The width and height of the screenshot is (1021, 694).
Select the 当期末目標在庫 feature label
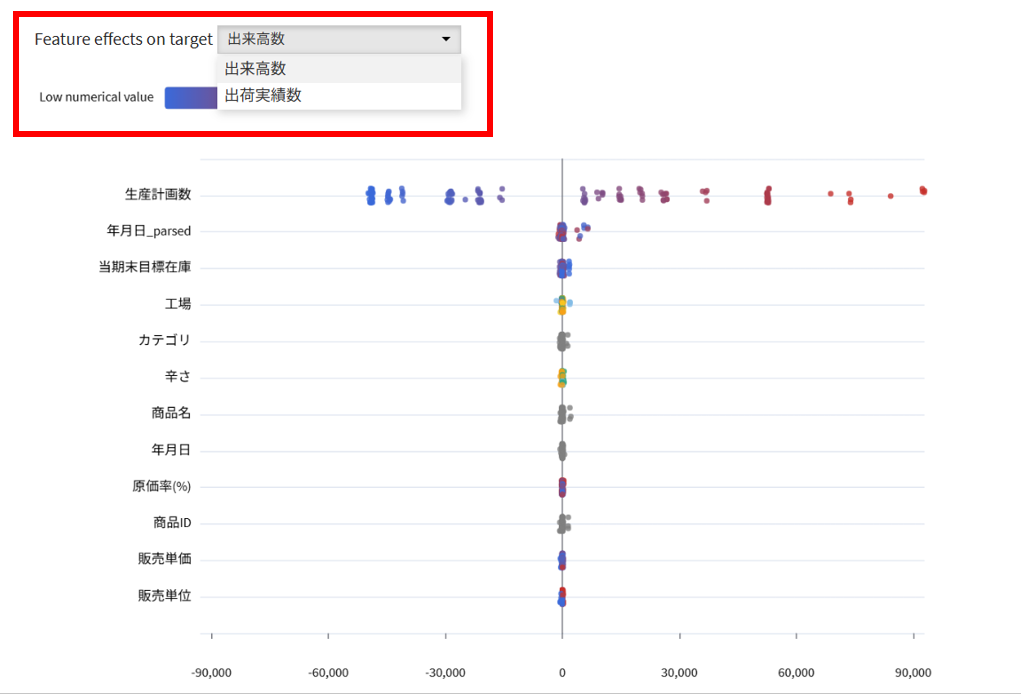pos(145,267)
